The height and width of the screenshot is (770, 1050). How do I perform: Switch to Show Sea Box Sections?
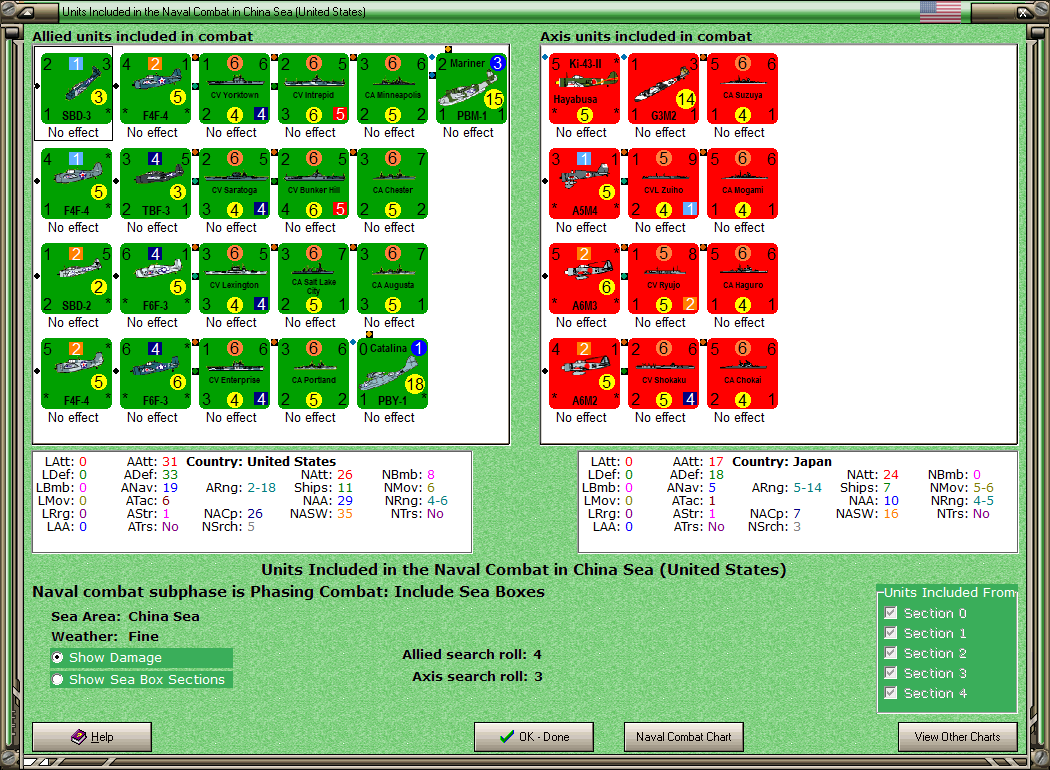tap(141, 680)
